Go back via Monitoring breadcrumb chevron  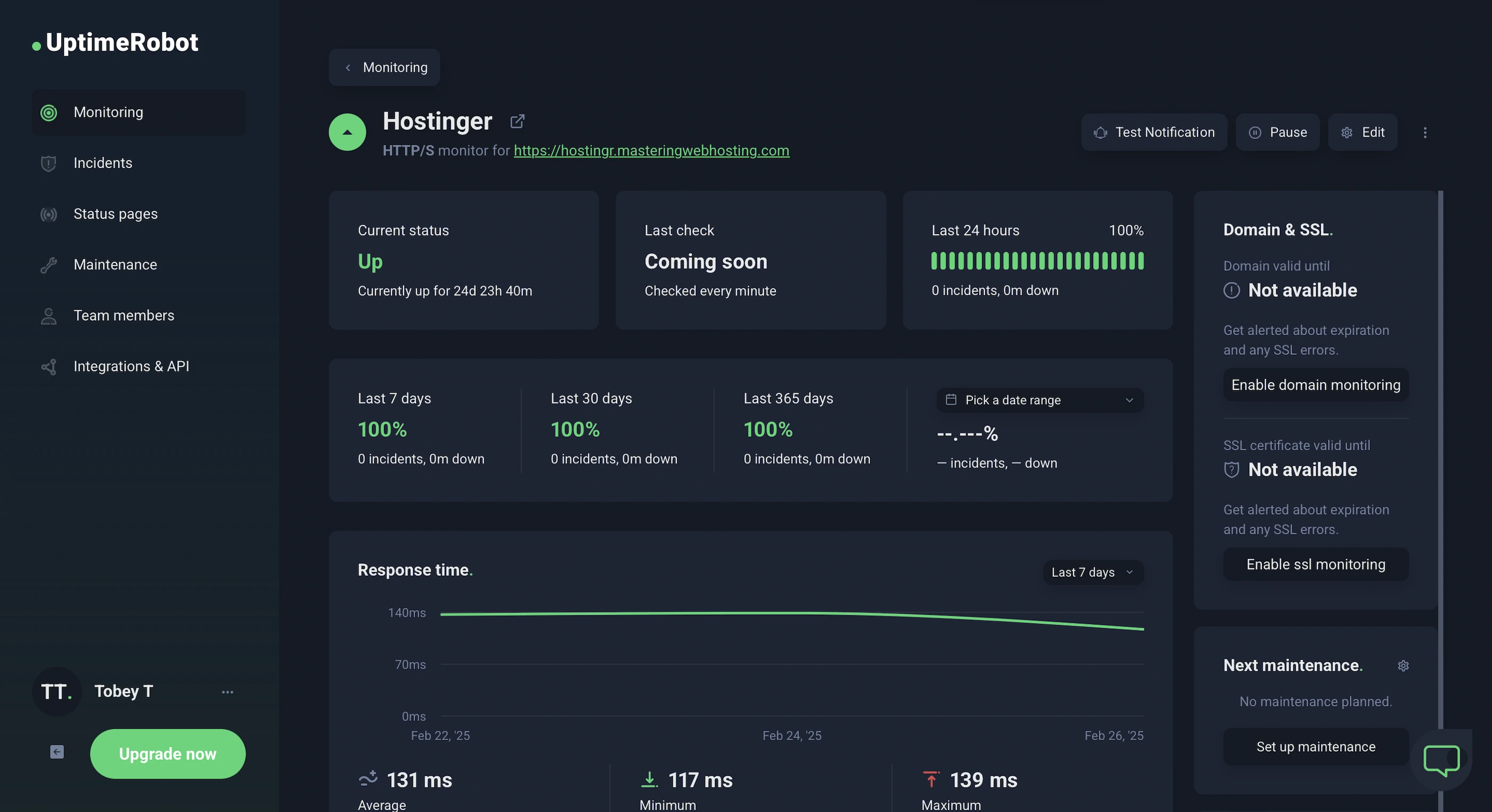[x=348, y=68]
